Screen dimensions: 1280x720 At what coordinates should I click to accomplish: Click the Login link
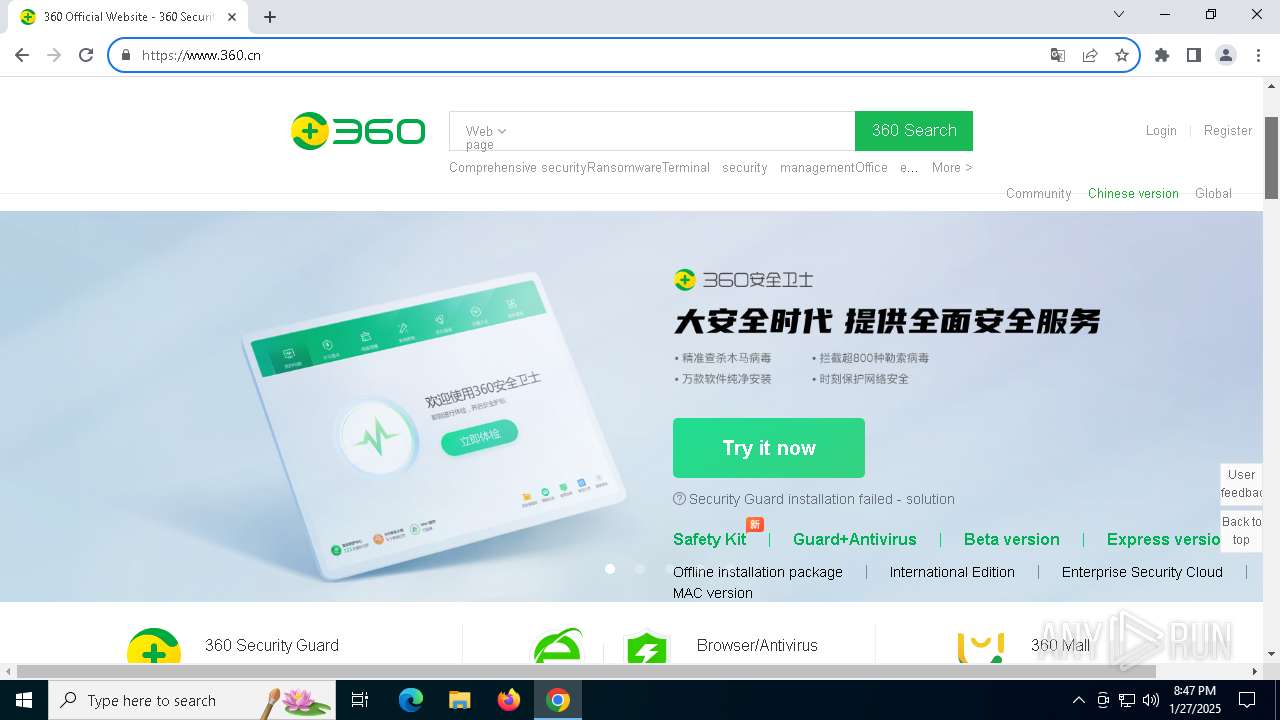coord(1161,130)
